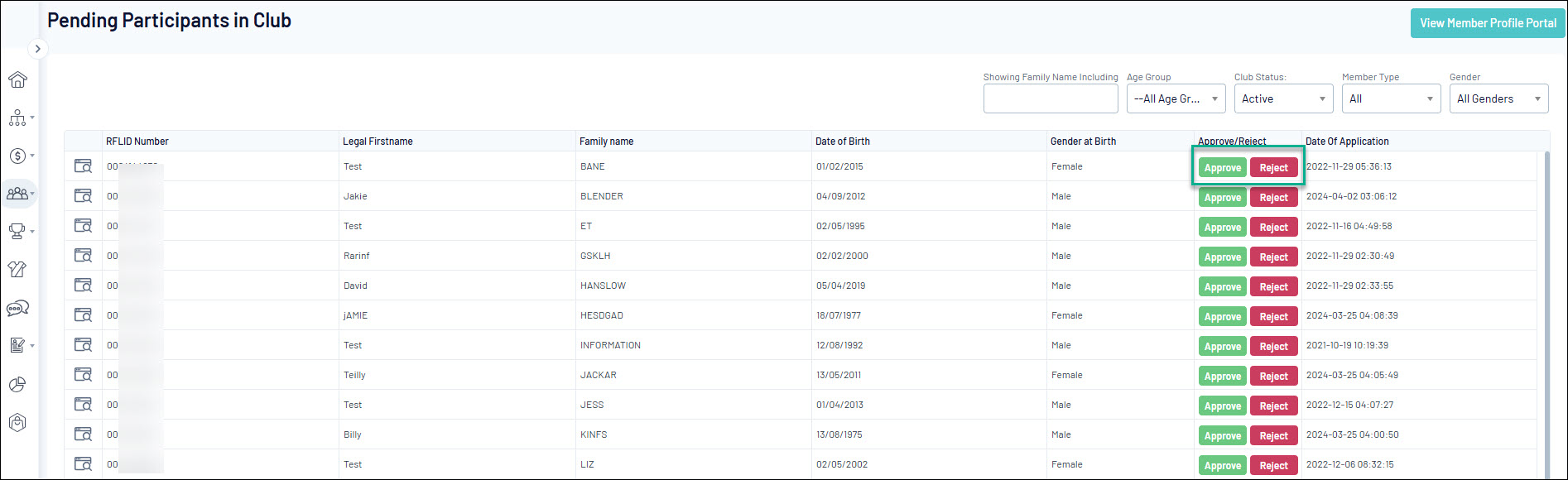Screen dimensions: 1568x480
Task: Open the Member Type dropdown
Action: [x=1392, y=98]
